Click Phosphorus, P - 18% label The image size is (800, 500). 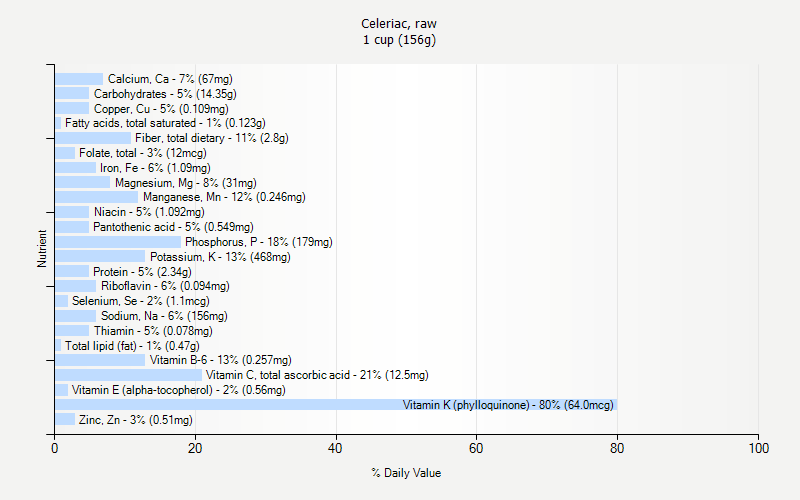coord(259,242)
